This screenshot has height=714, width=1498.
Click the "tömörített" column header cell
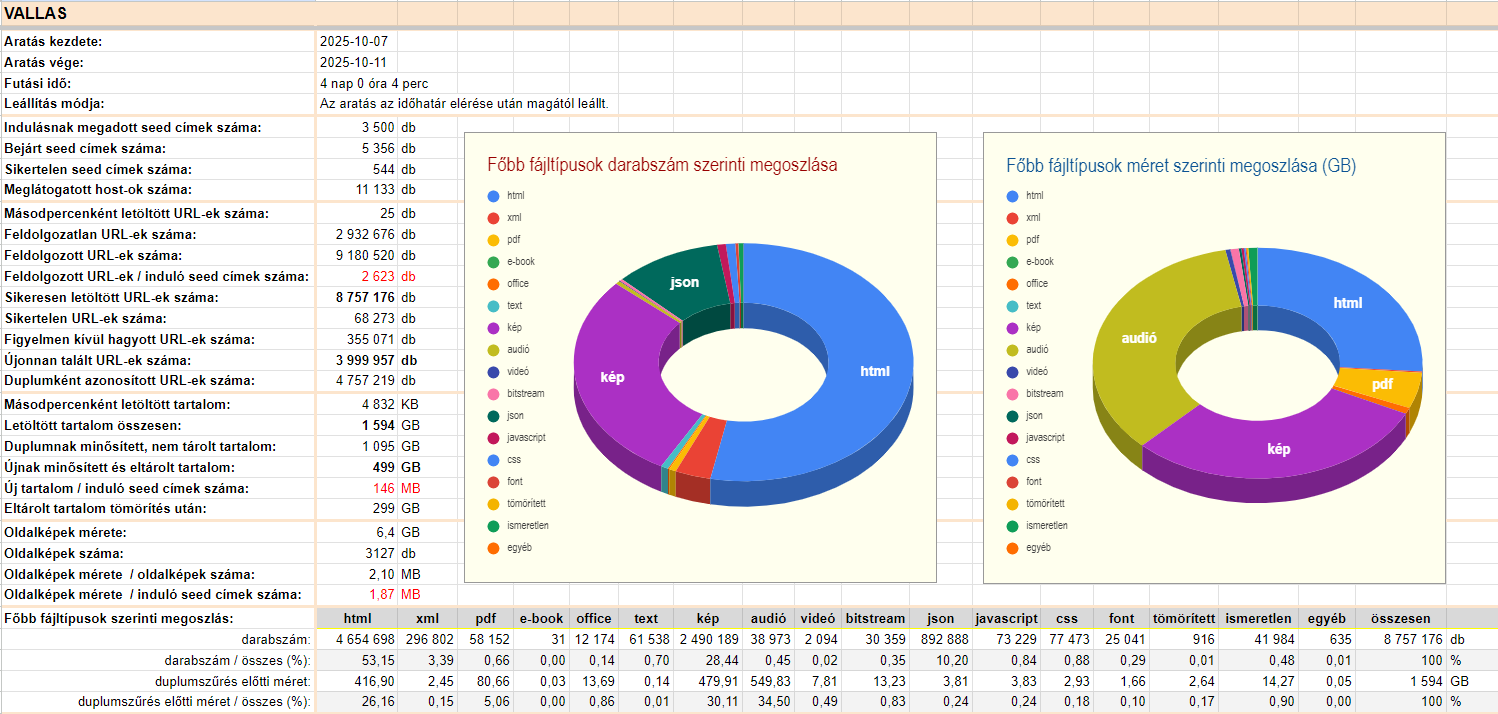[1183, 619]
